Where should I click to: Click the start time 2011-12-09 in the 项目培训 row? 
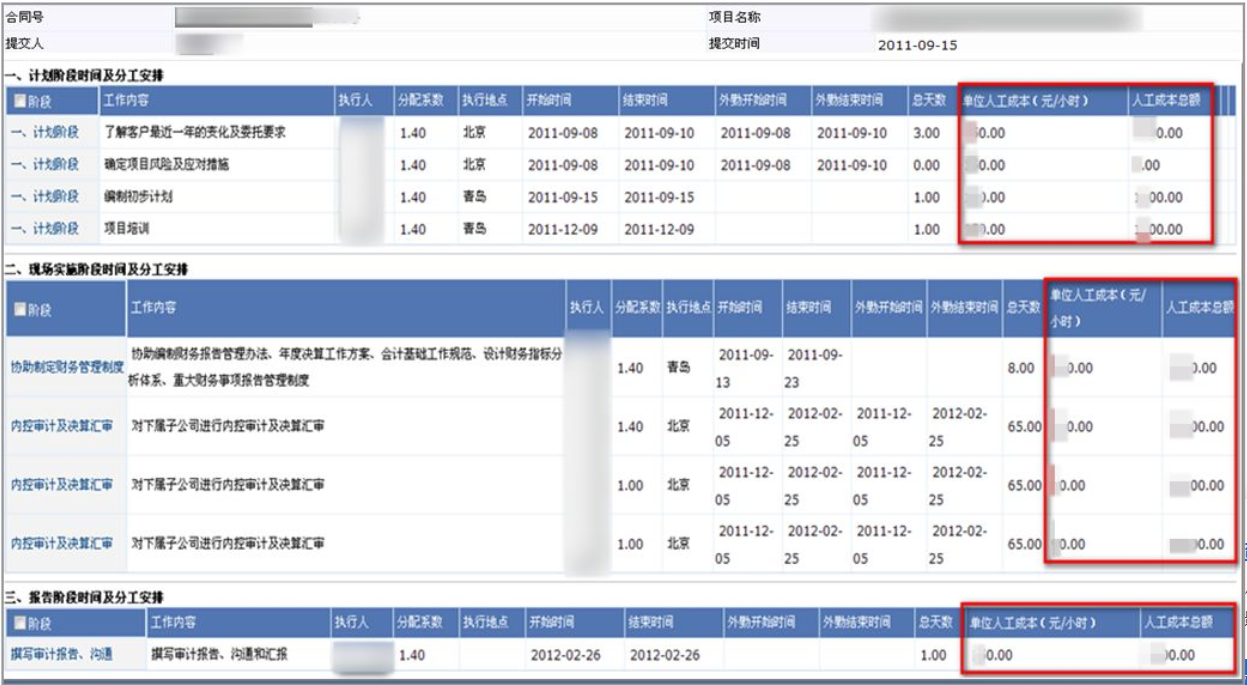(x=563, y=229)
